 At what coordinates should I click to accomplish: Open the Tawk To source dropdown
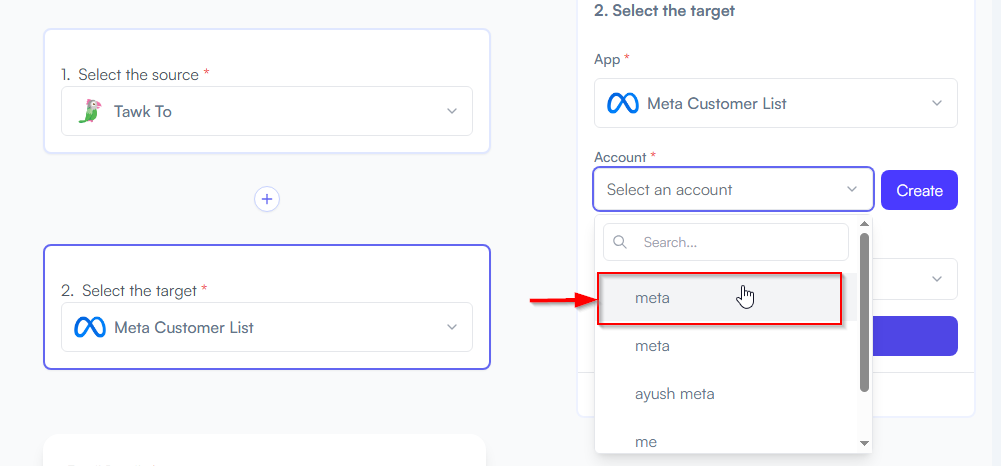coord(267,111)
